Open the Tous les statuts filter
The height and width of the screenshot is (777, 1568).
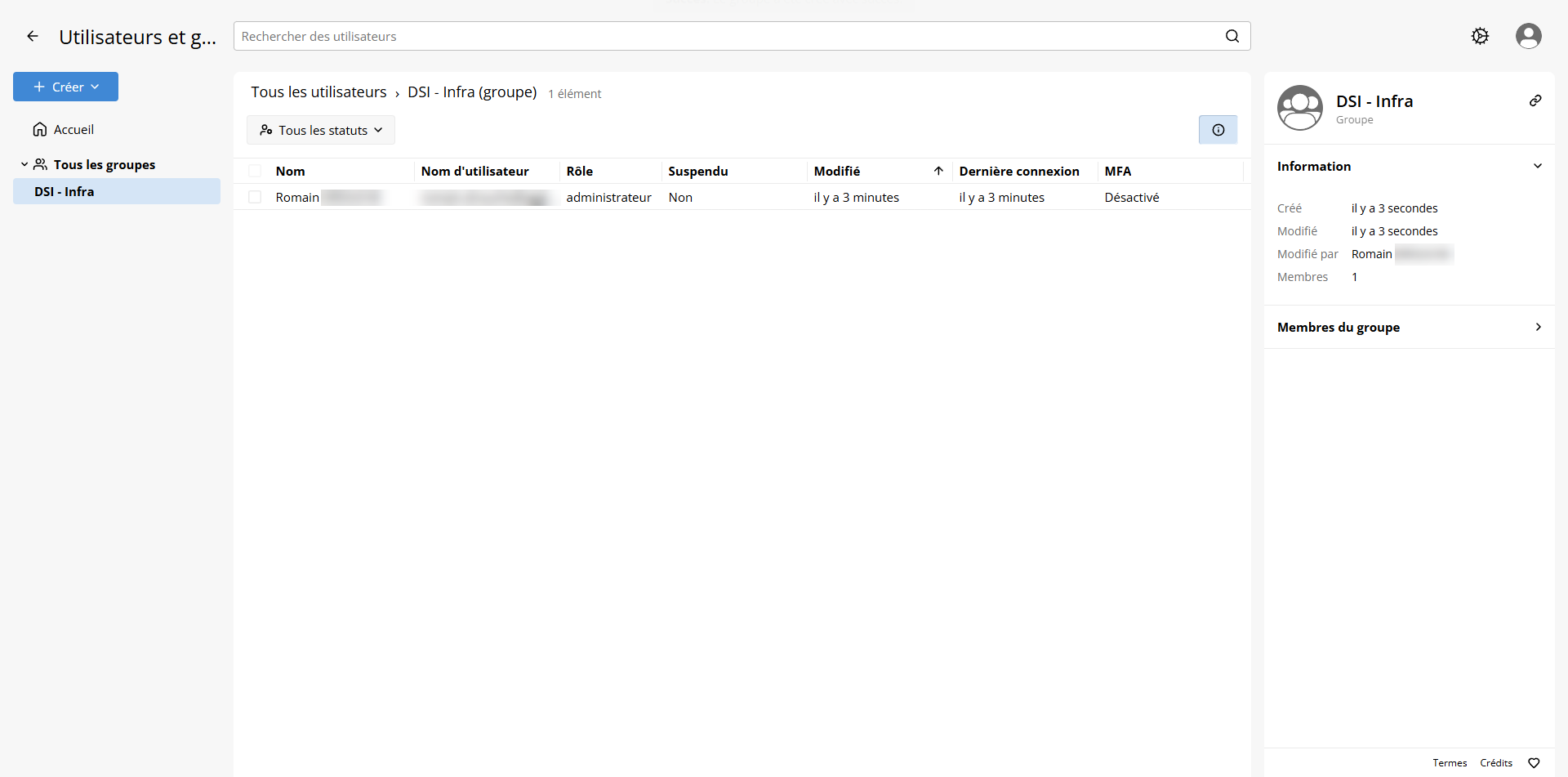click(x=321, y=130)
